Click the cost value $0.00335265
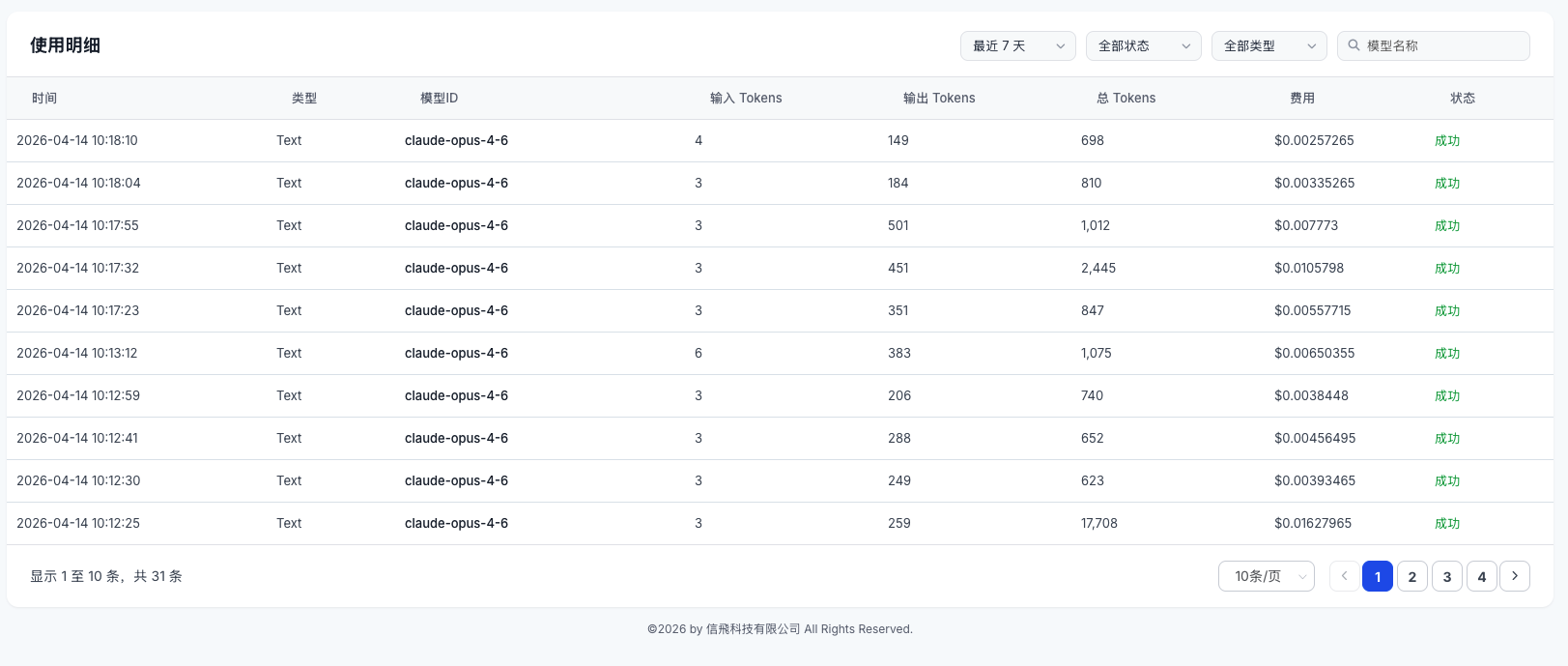The width and height of the screenshot is (1568, 666). click(1314, 184)
